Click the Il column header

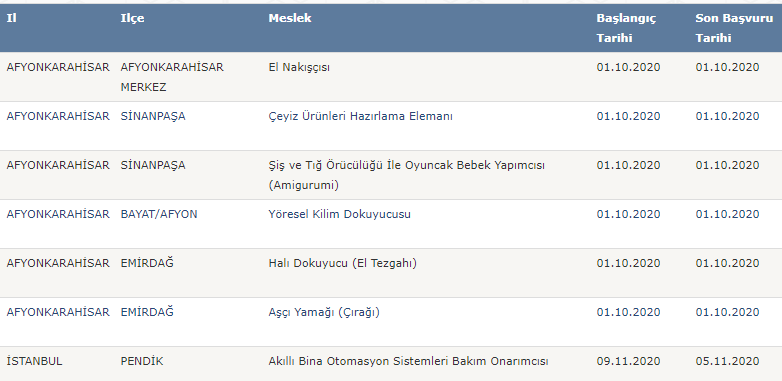click(x=11, y=18)
